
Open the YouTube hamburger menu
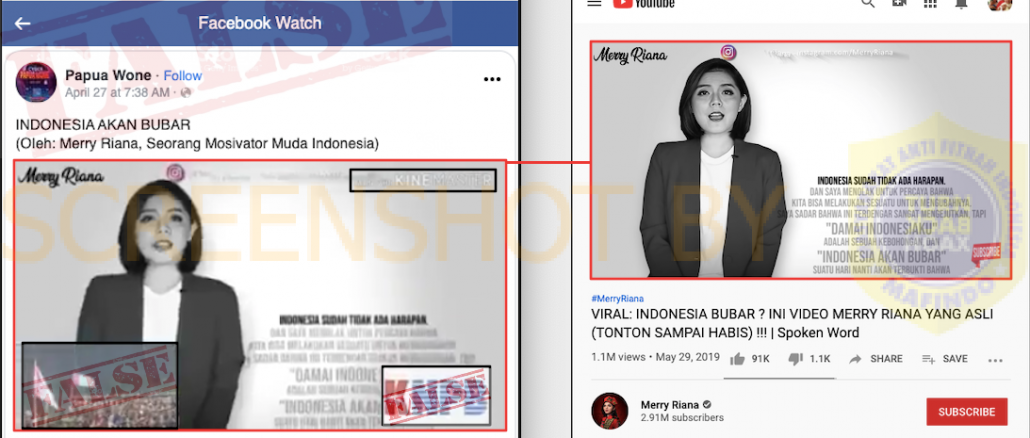[594, 3]
